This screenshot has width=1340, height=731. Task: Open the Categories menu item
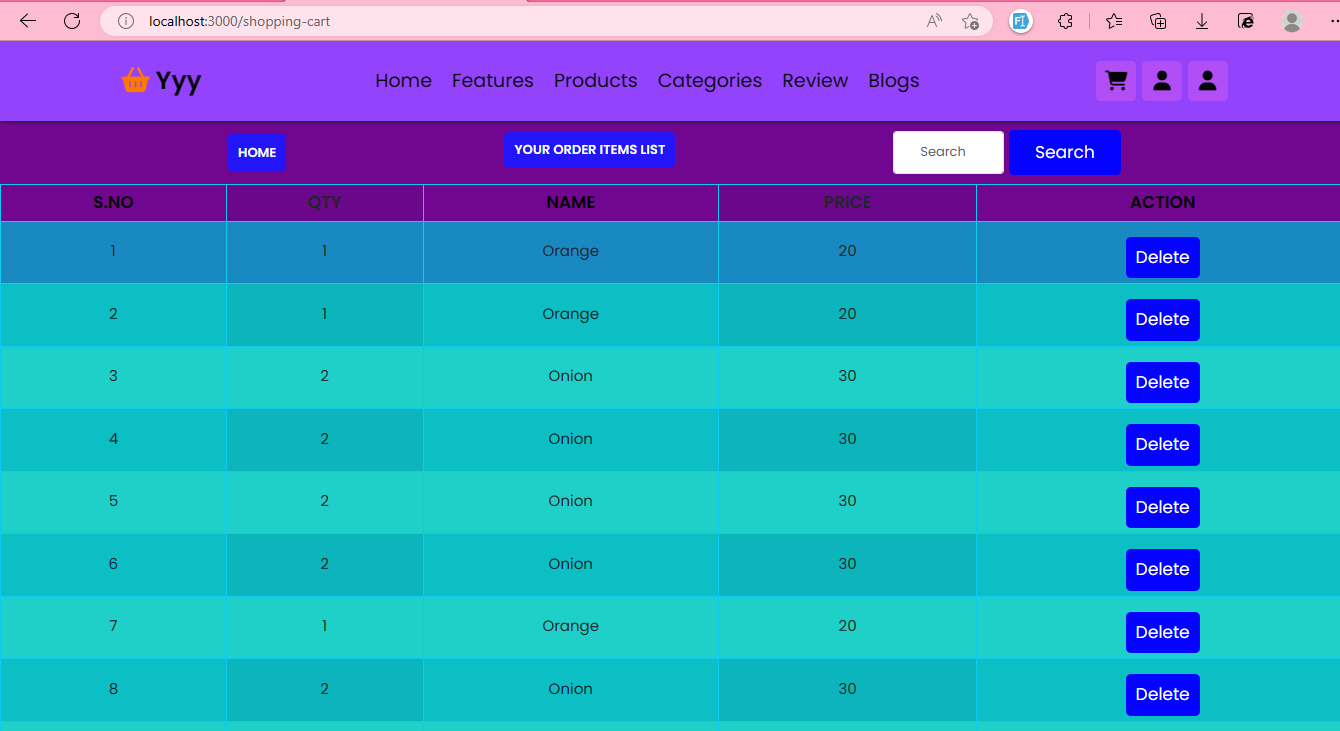[709, 81]
